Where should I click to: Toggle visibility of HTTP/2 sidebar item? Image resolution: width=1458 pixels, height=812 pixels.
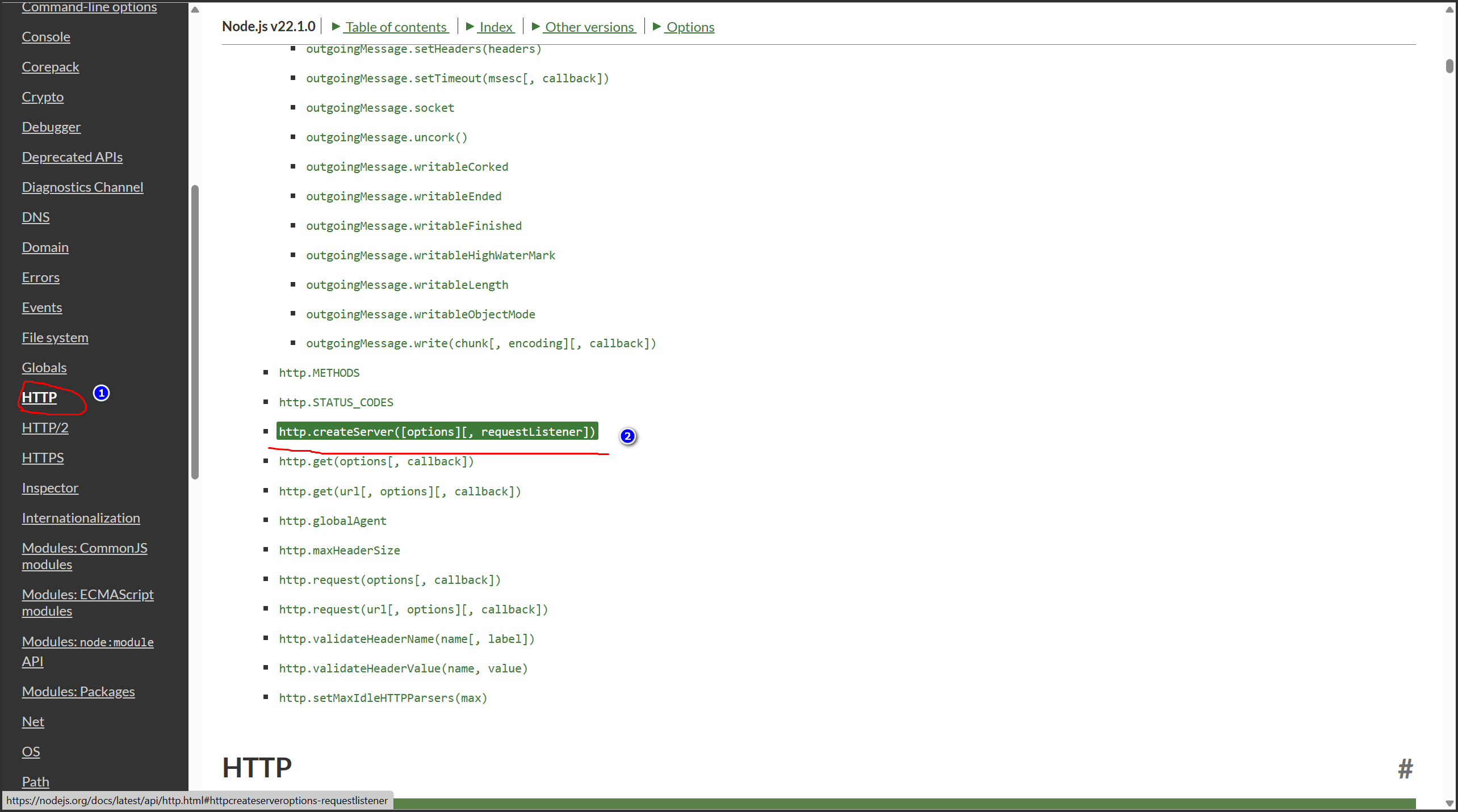click(x=45, y=427)
